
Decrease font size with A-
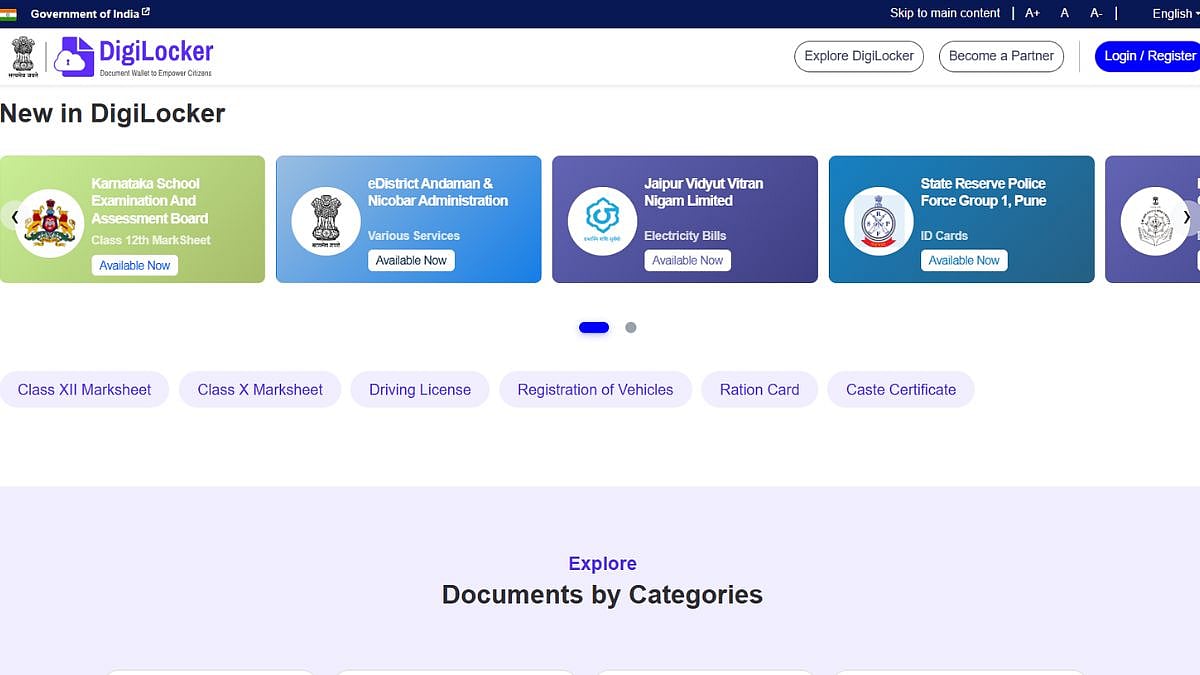1096,14
